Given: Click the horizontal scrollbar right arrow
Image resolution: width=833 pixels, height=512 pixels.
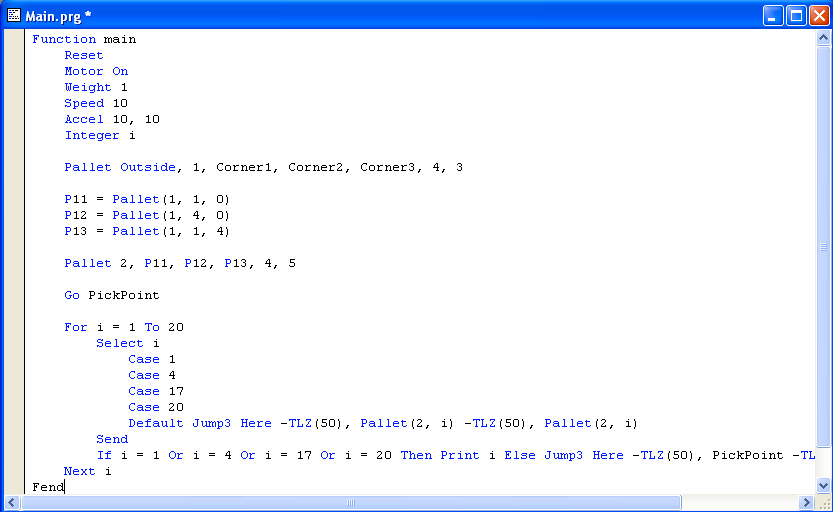Looking at the screenshot, I should 806,502.
